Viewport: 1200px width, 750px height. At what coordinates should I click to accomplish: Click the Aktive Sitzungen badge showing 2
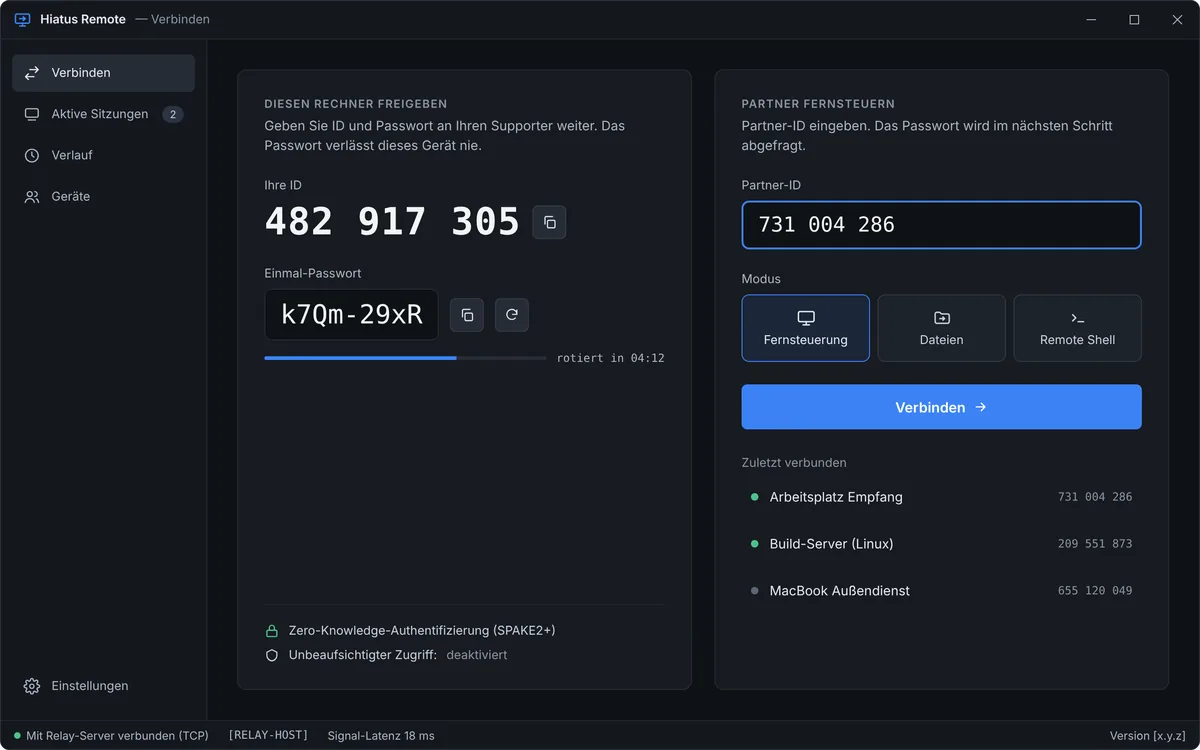click(x=172, y=114)
